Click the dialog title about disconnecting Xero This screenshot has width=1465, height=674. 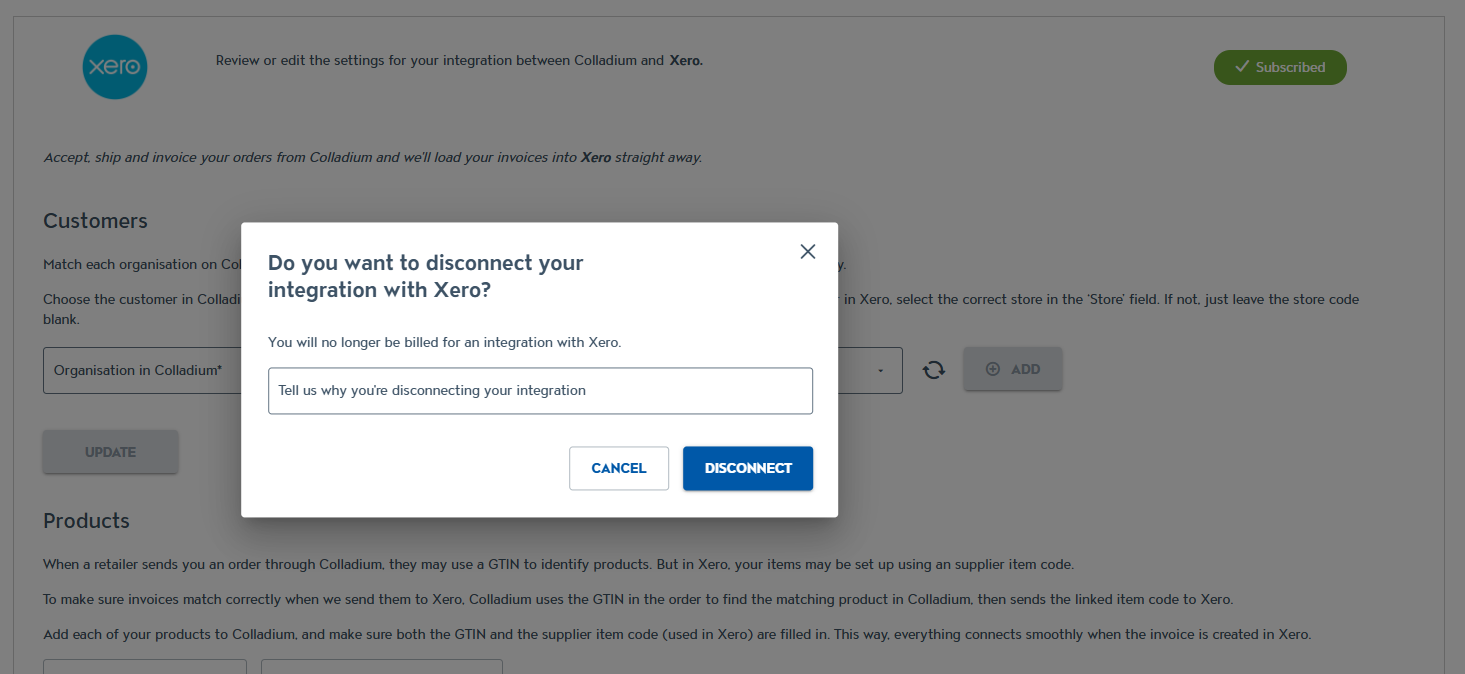(426, 277)
